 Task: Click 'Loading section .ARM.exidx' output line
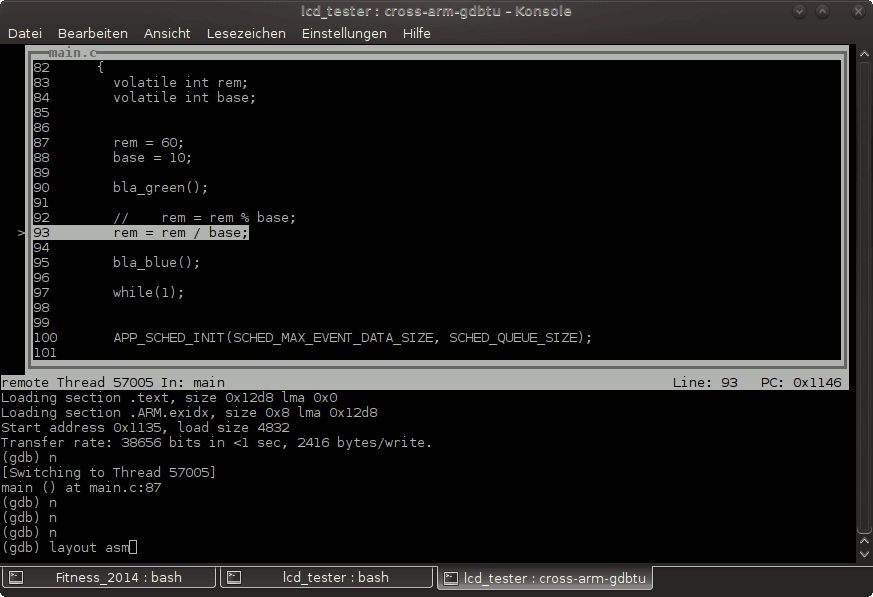(189, 413)
